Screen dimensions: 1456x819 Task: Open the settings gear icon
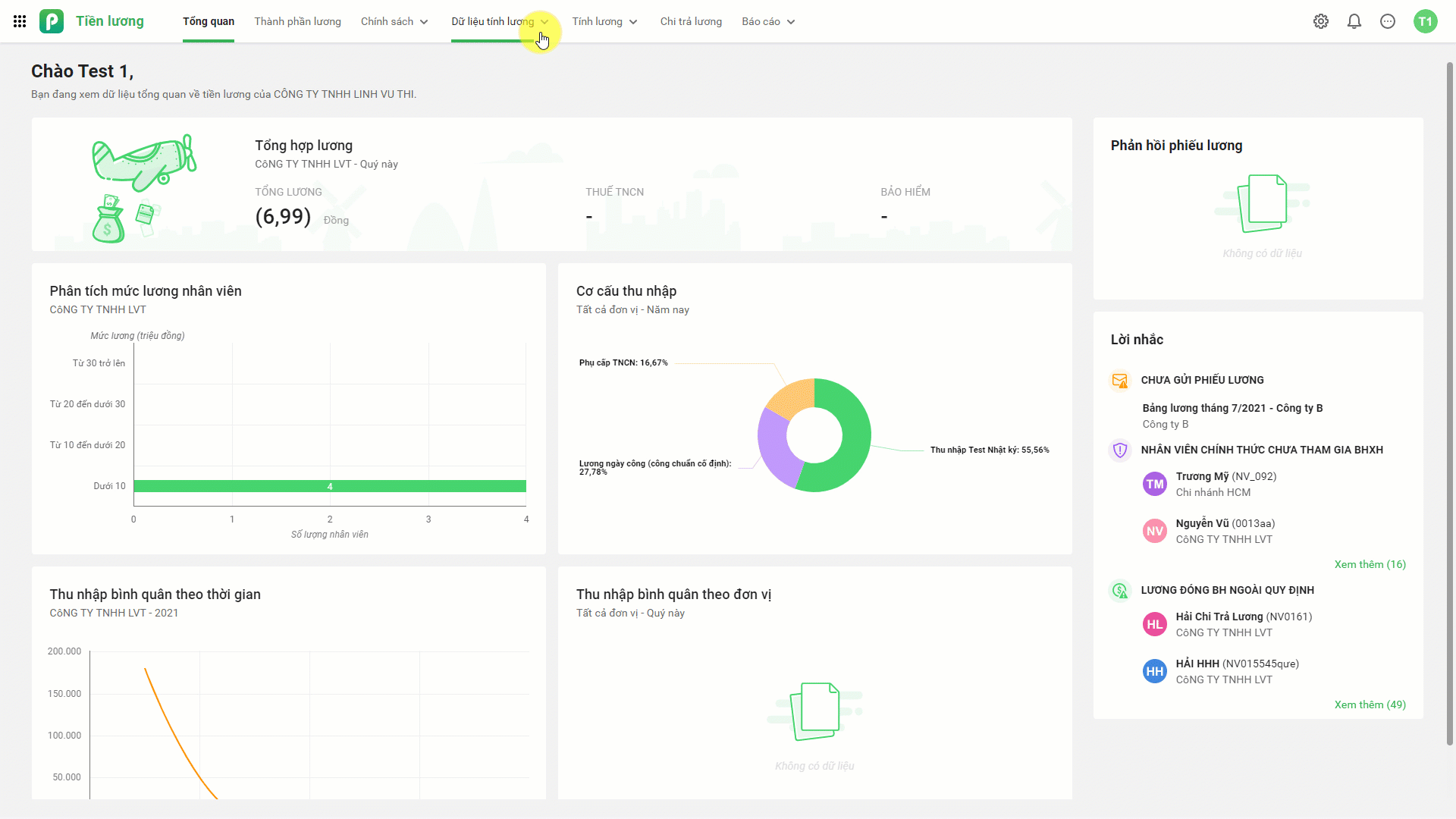[x=1321, y=21]
